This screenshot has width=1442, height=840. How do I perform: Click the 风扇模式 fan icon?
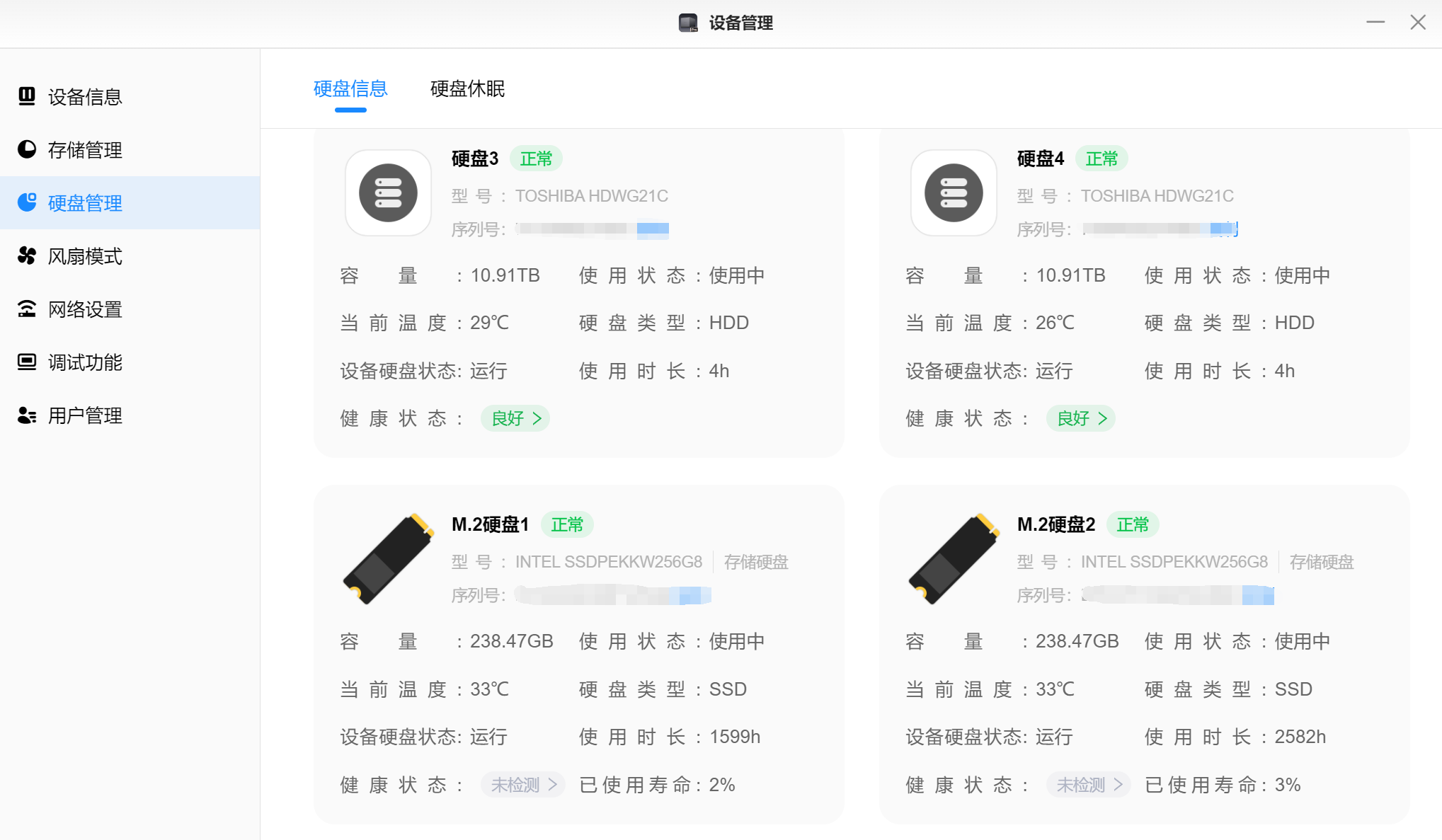tap(27, 255)
